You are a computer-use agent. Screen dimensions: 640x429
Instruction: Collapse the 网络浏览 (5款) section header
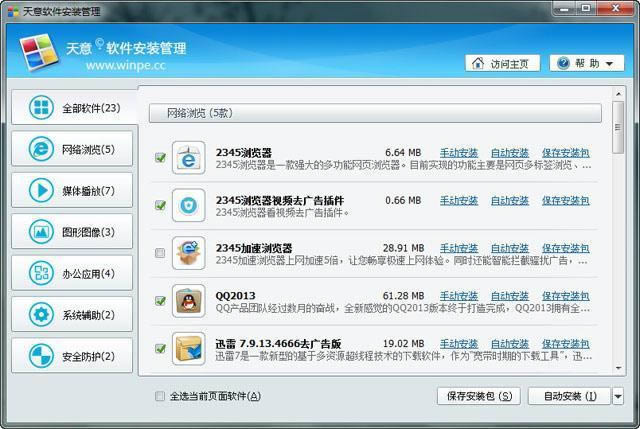(375, 113)
